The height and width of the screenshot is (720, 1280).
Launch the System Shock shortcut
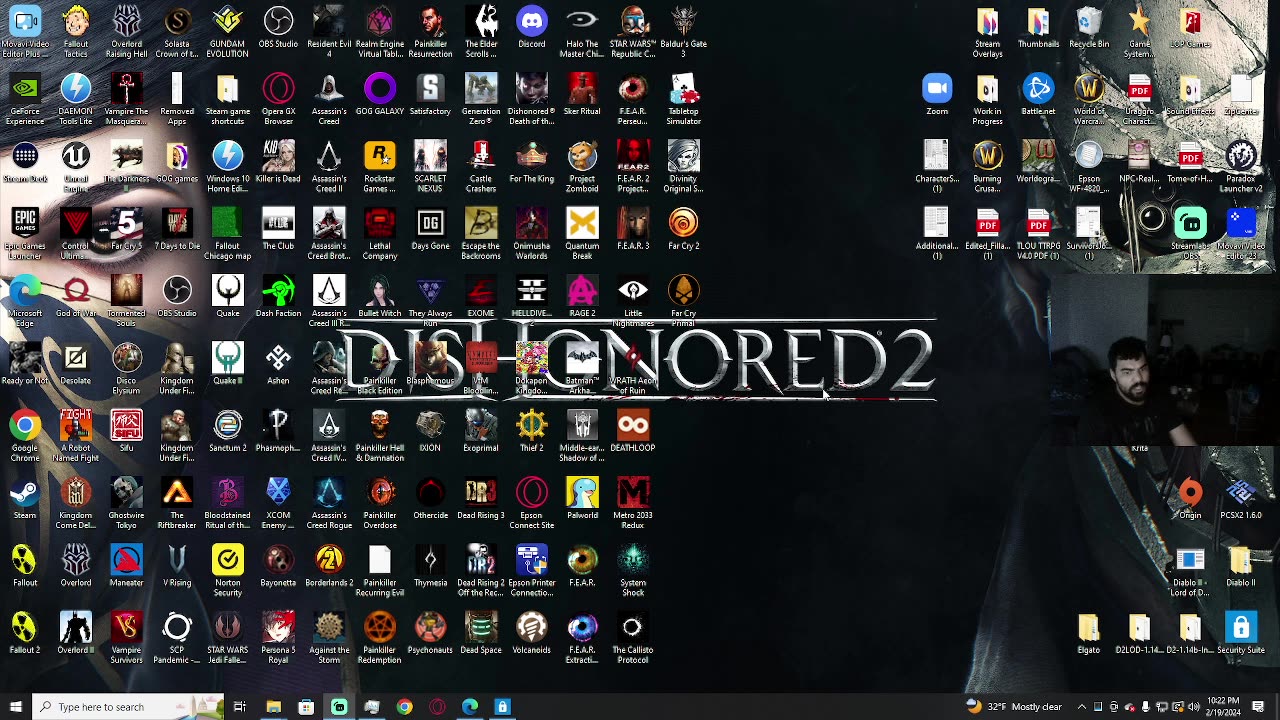pyautogui.click(x=632, y=569)
